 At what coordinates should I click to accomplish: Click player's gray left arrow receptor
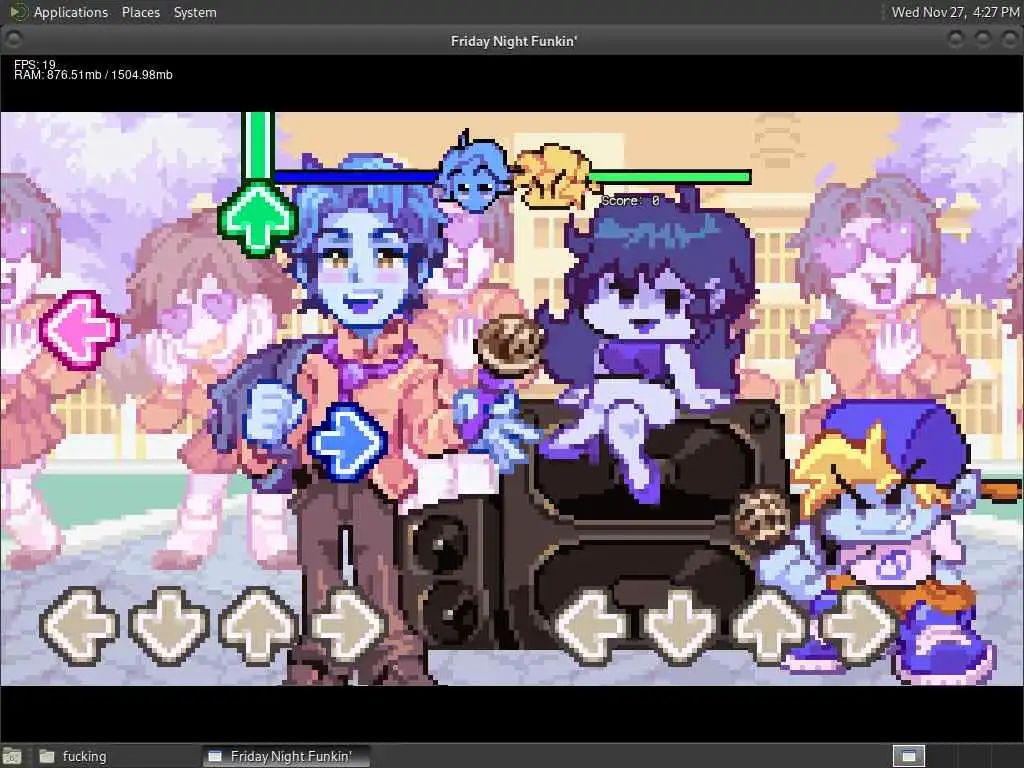(x=591, y=626)
